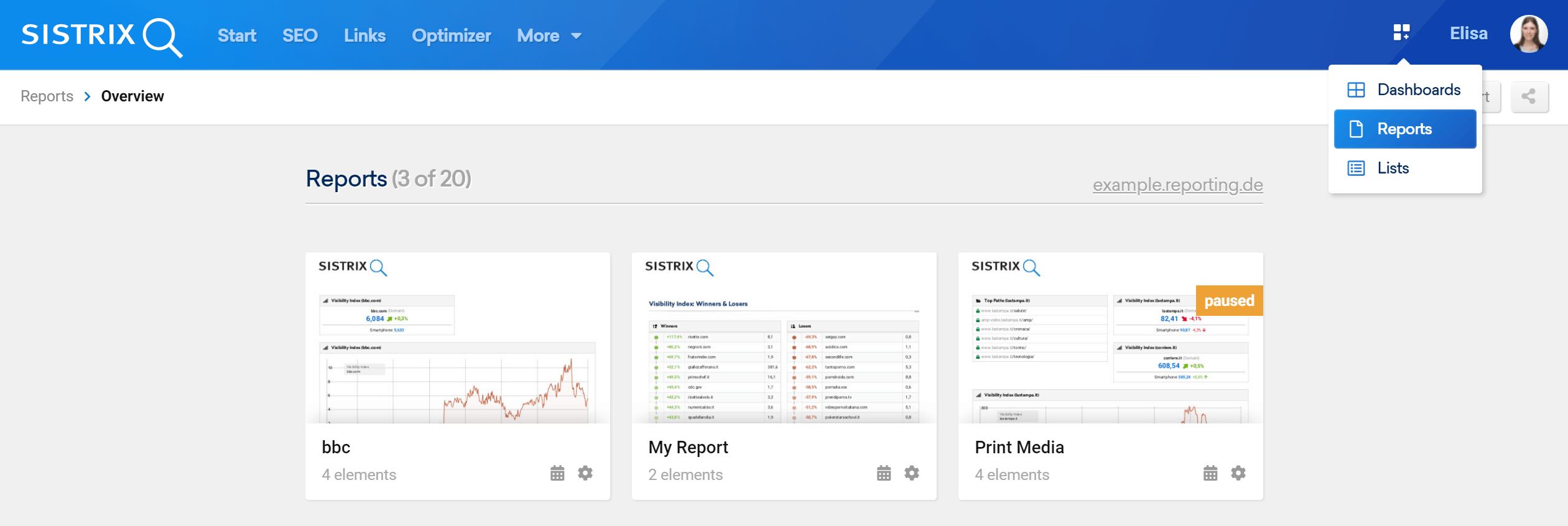The height and width of the screenshot is (526, 1568).
Task: Click the SISTRIX logo in header
Action: [x=101, y=35]
